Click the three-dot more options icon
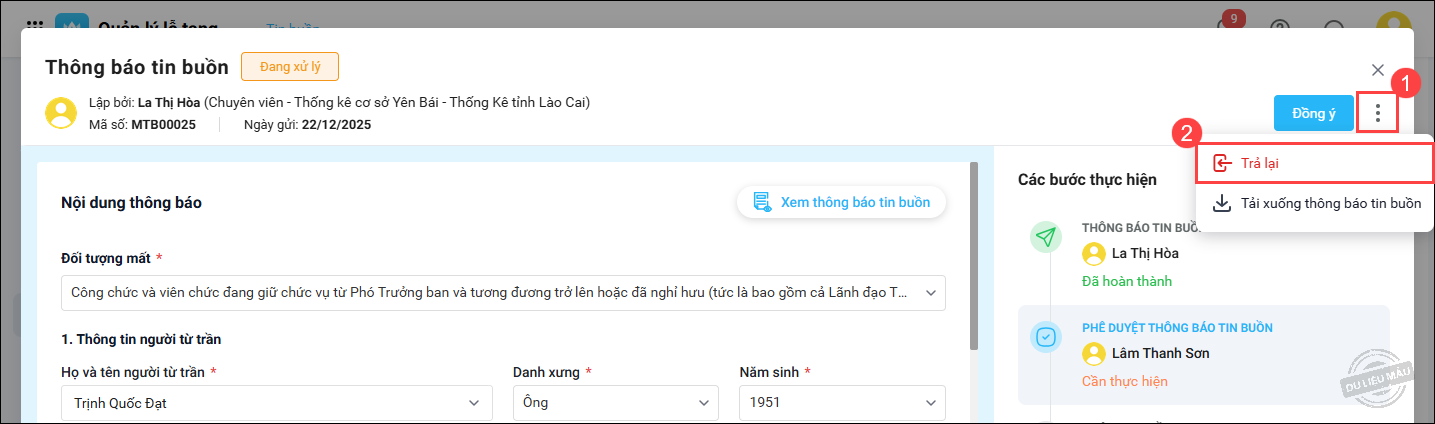Image resolution: width=1435 pixels, height=424 pixels. [x=1378, y=113]
